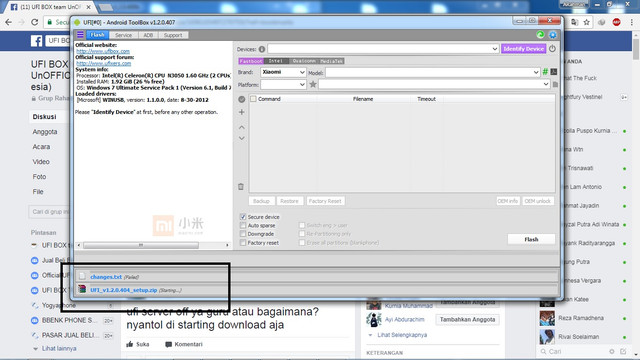Image resolution: width=640 pixels, height=360 pixels.
Task: Click the check-all circle icon left of command list
Action: click(x=242, y=99)
